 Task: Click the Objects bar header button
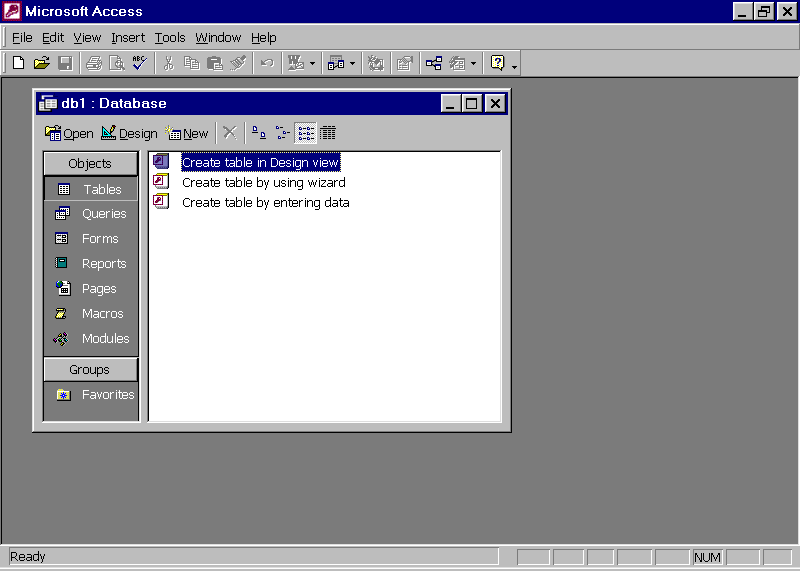91,163
